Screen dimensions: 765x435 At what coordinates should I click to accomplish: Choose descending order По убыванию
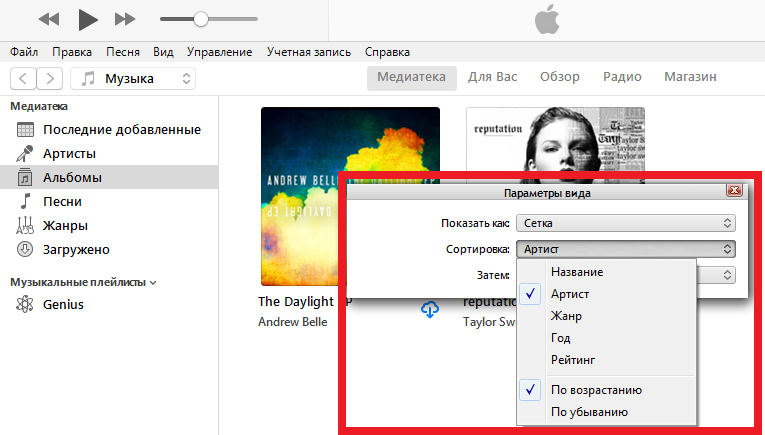pos(590,412)
